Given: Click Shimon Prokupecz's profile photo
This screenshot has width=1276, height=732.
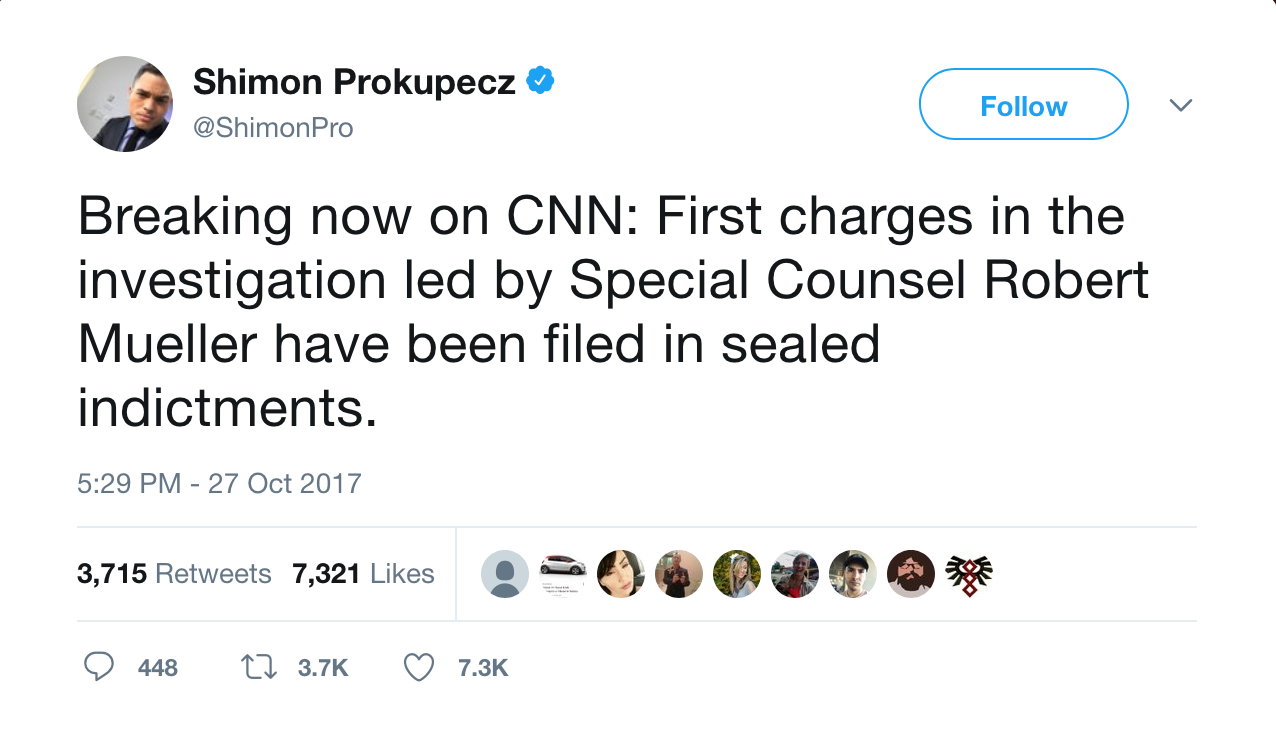Looking at the screenshot, I should point(125,104).
